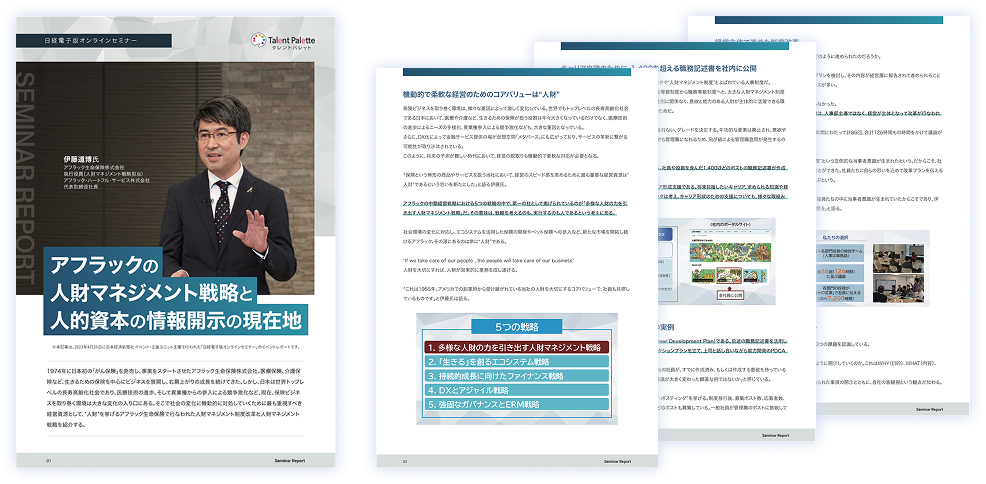
Task: Select strategy 5. 強固なガバナンスとERM戦略
Action: click(x=516, y=404)
